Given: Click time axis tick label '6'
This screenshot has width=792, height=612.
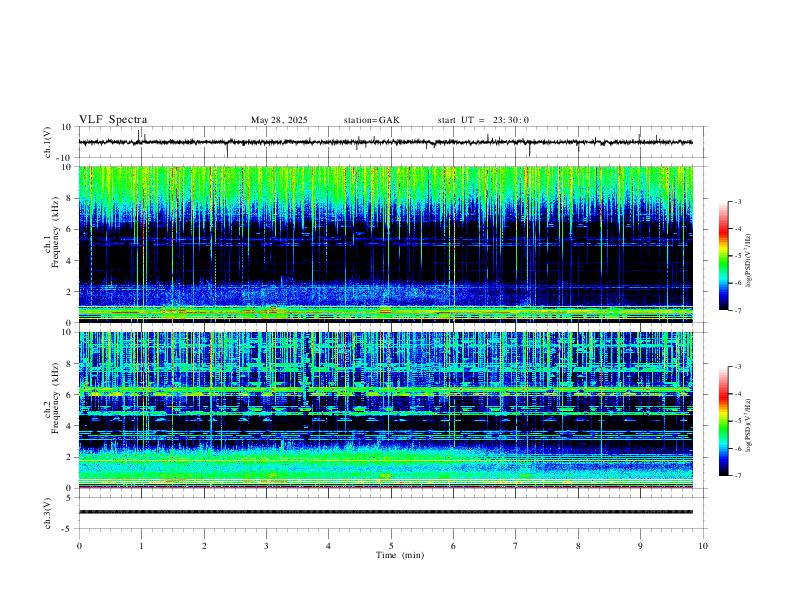Looking at the screenshot, I should pos(453,546).
